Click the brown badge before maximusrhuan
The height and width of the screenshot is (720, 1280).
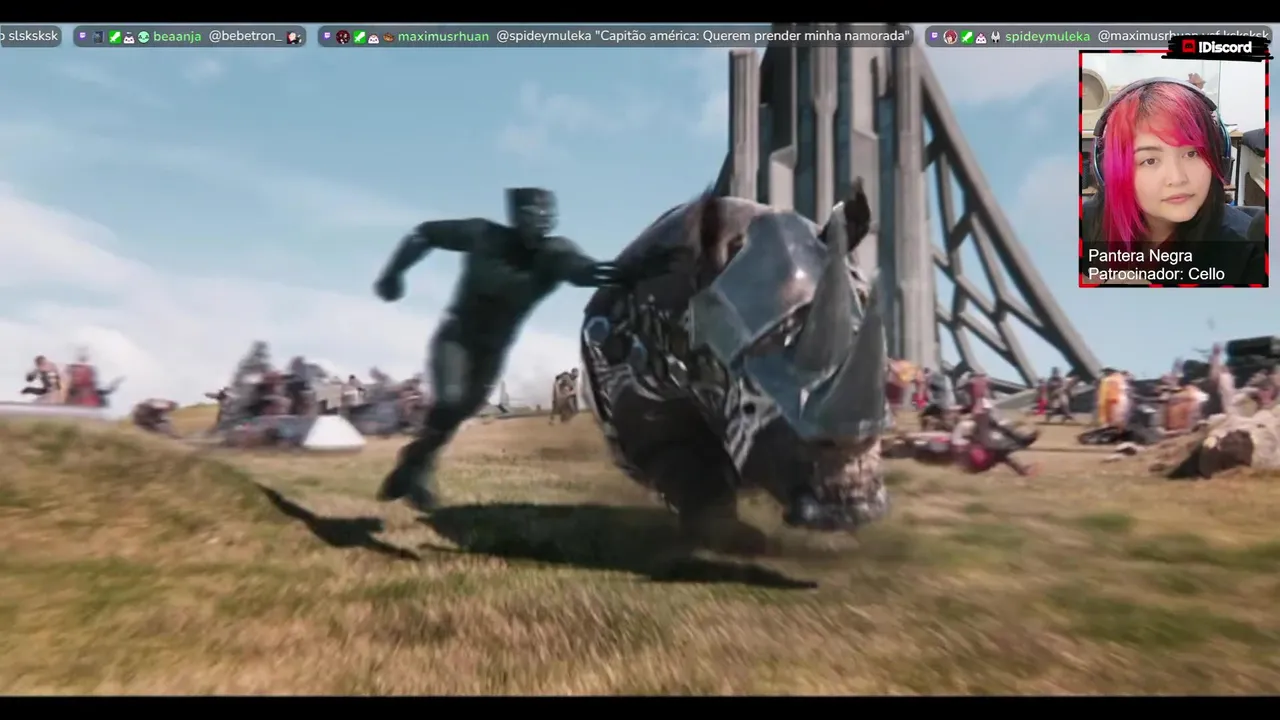click(389, 37)
